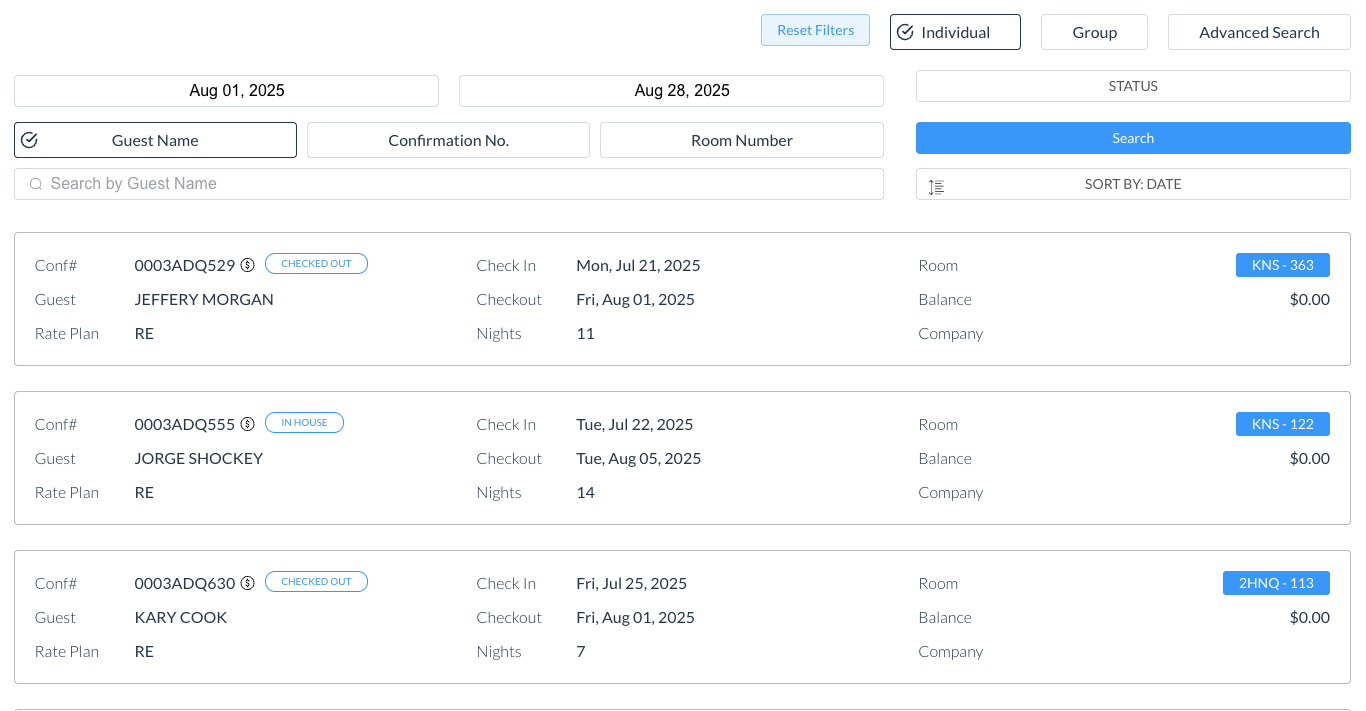Viewport: 1366px width, 711px height.
Task: Click the KNS - 363 room badge
Action: pos(1282,265)
